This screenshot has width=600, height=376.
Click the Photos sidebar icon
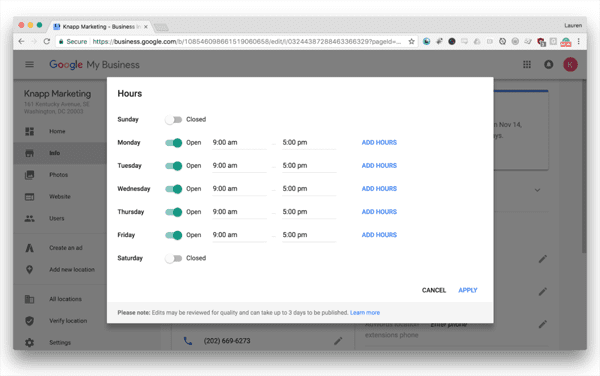(29, 175)
